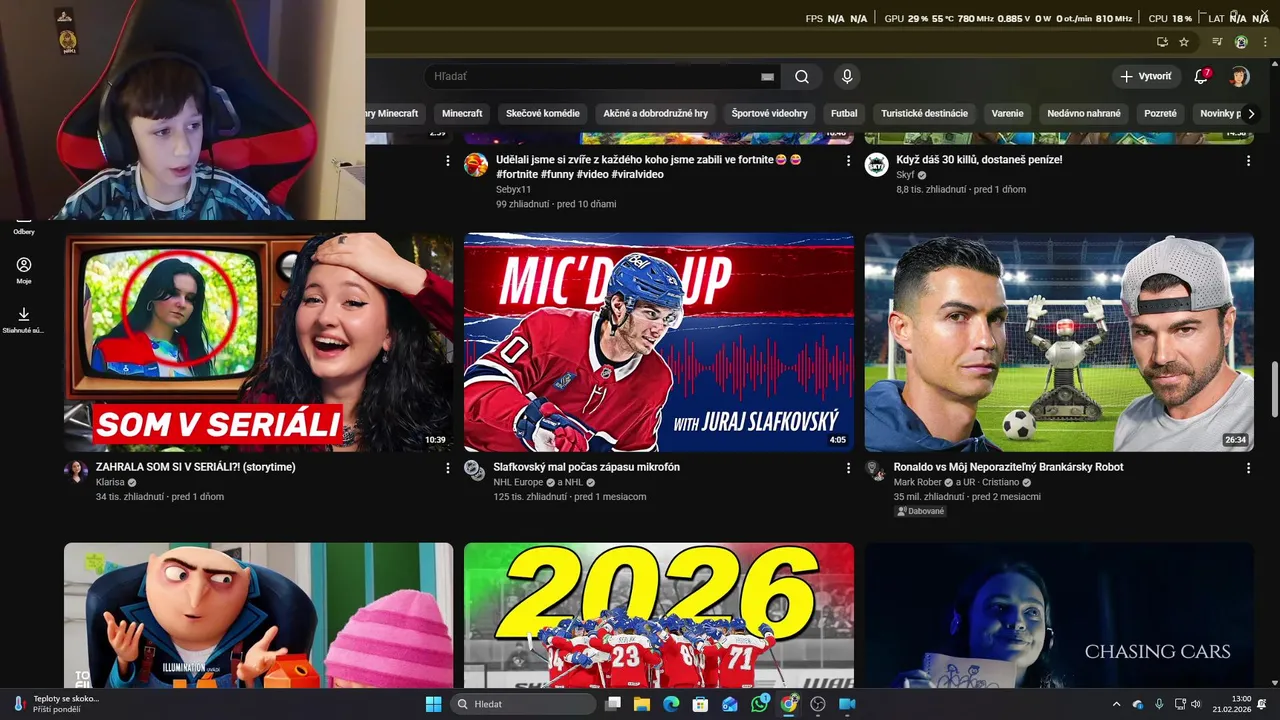The image size is (1280, 720).
Task: Play the SOM V SERIÁLI thumbnail
Action: coord(259,342)
